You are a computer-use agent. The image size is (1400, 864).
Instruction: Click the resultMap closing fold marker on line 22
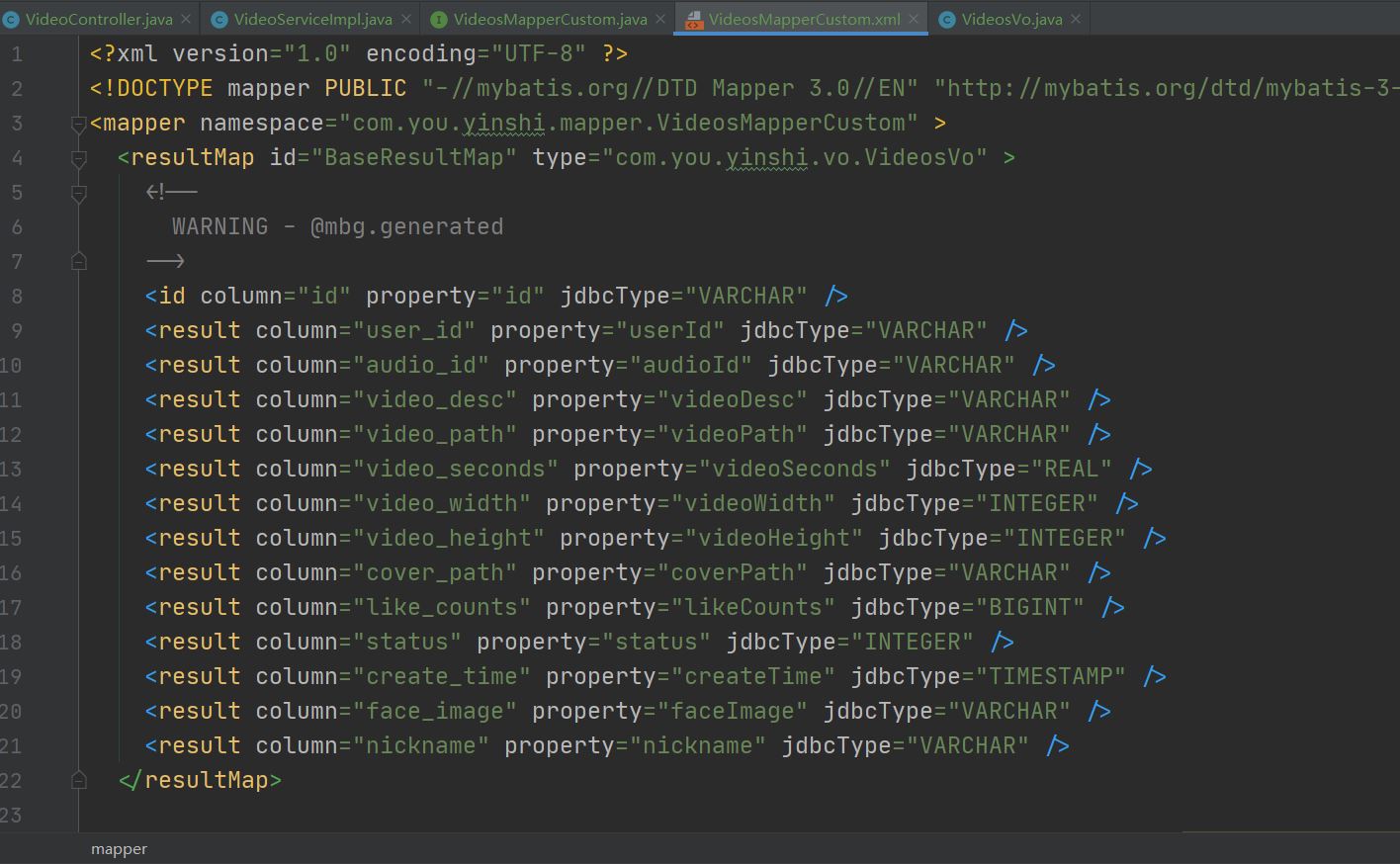(x=79, y=780)
